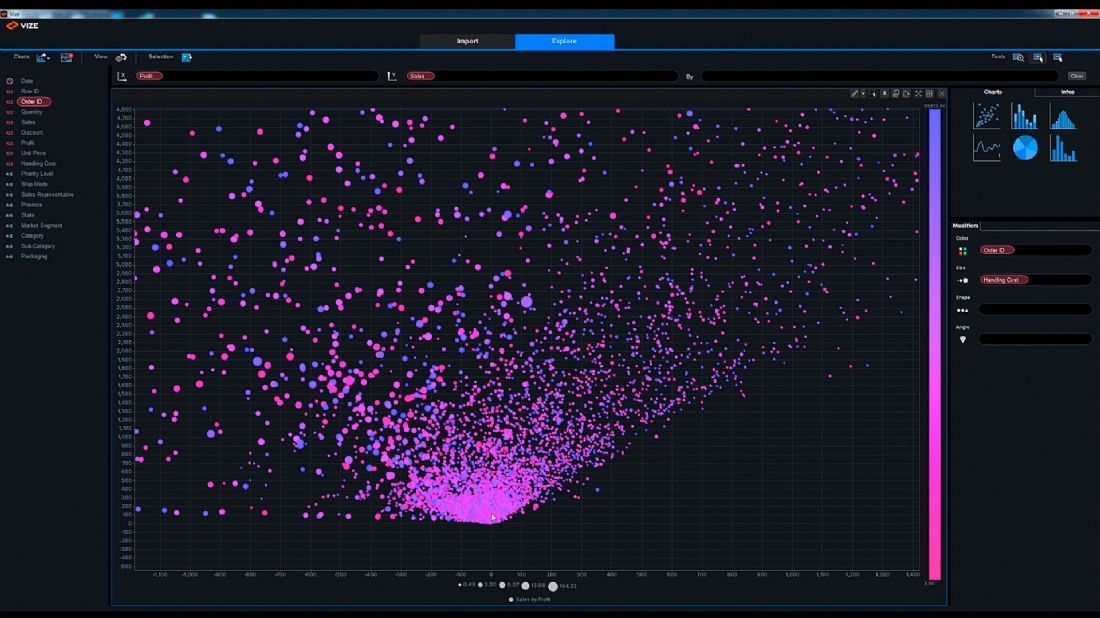This screenshot has width=1100, height=618.
Task: Activate the zoom magnifier tool in Tools
Action: point(1019,58)
